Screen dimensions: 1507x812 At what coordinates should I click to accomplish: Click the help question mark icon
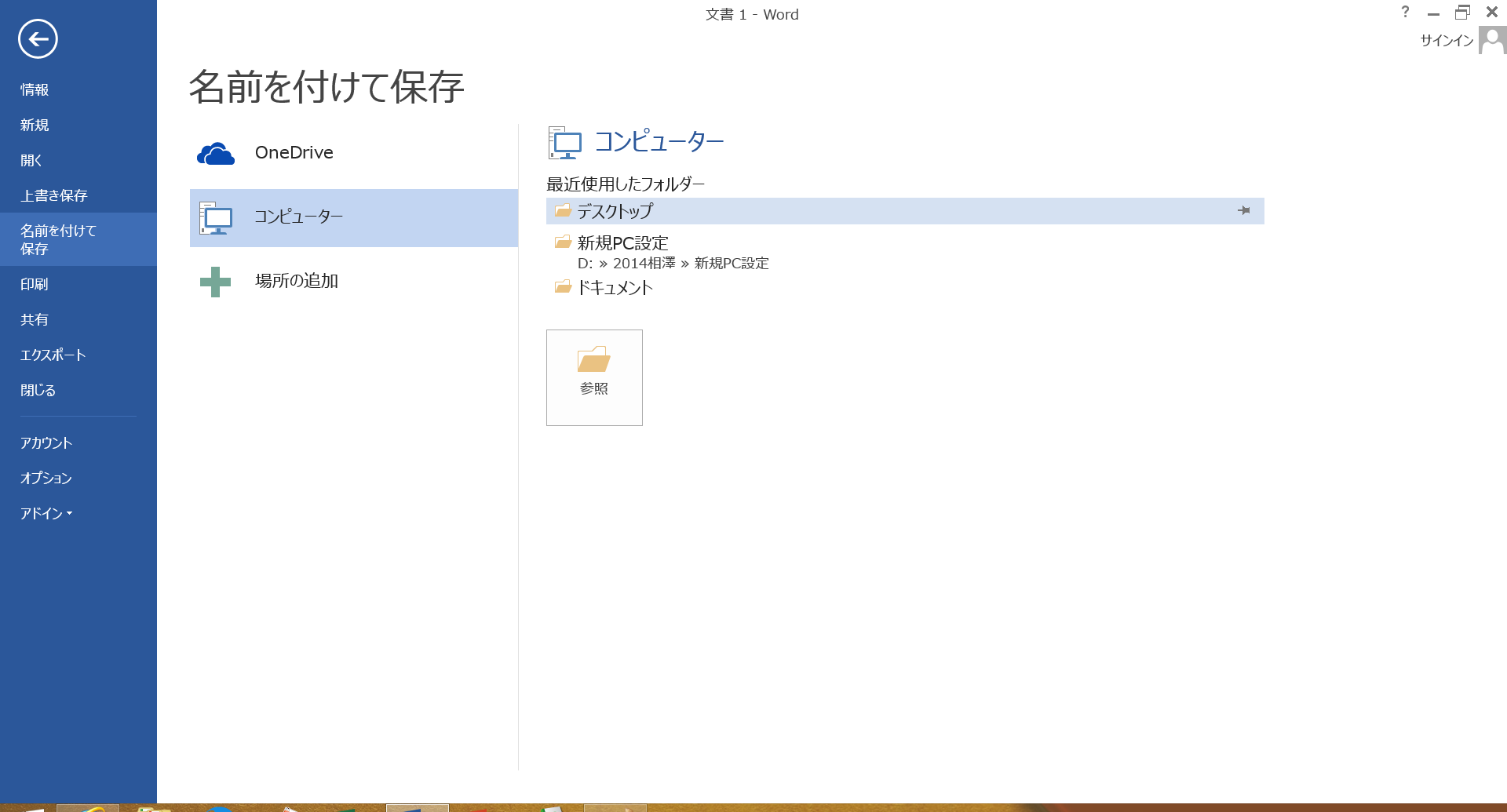1405,12
